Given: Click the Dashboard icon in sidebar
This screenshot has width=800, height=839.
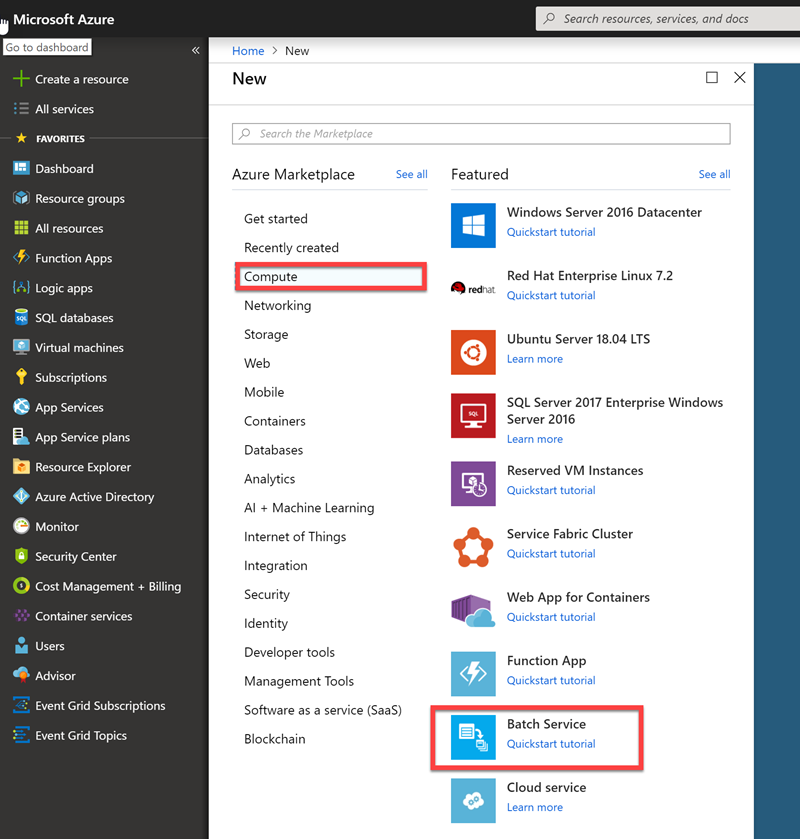Looking at the screenshot, I should (x=21, y=168).
